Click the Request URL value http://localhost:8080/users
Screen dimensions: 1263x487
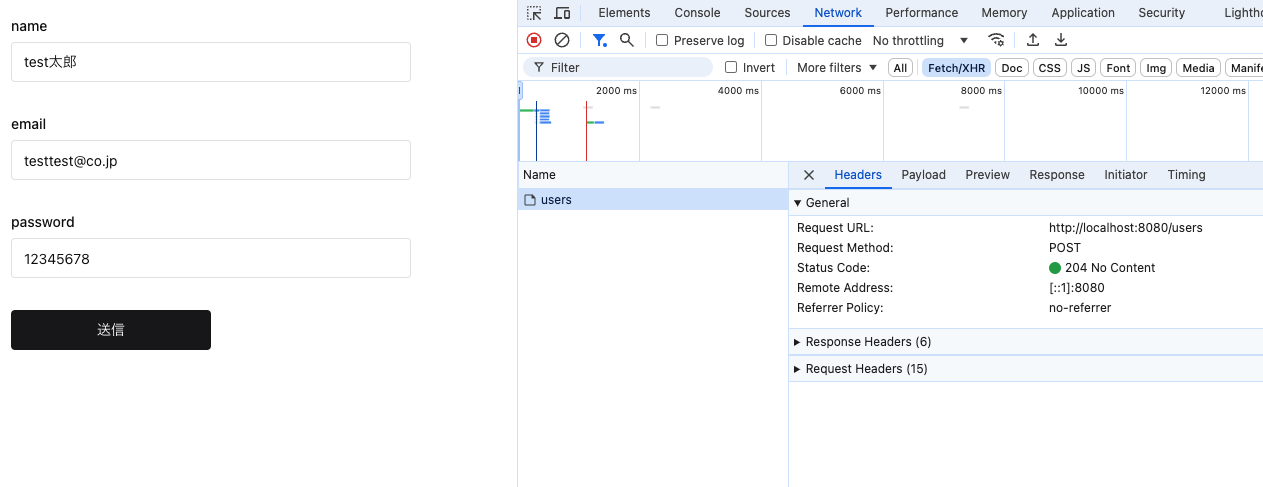(x=1126, y=228)
